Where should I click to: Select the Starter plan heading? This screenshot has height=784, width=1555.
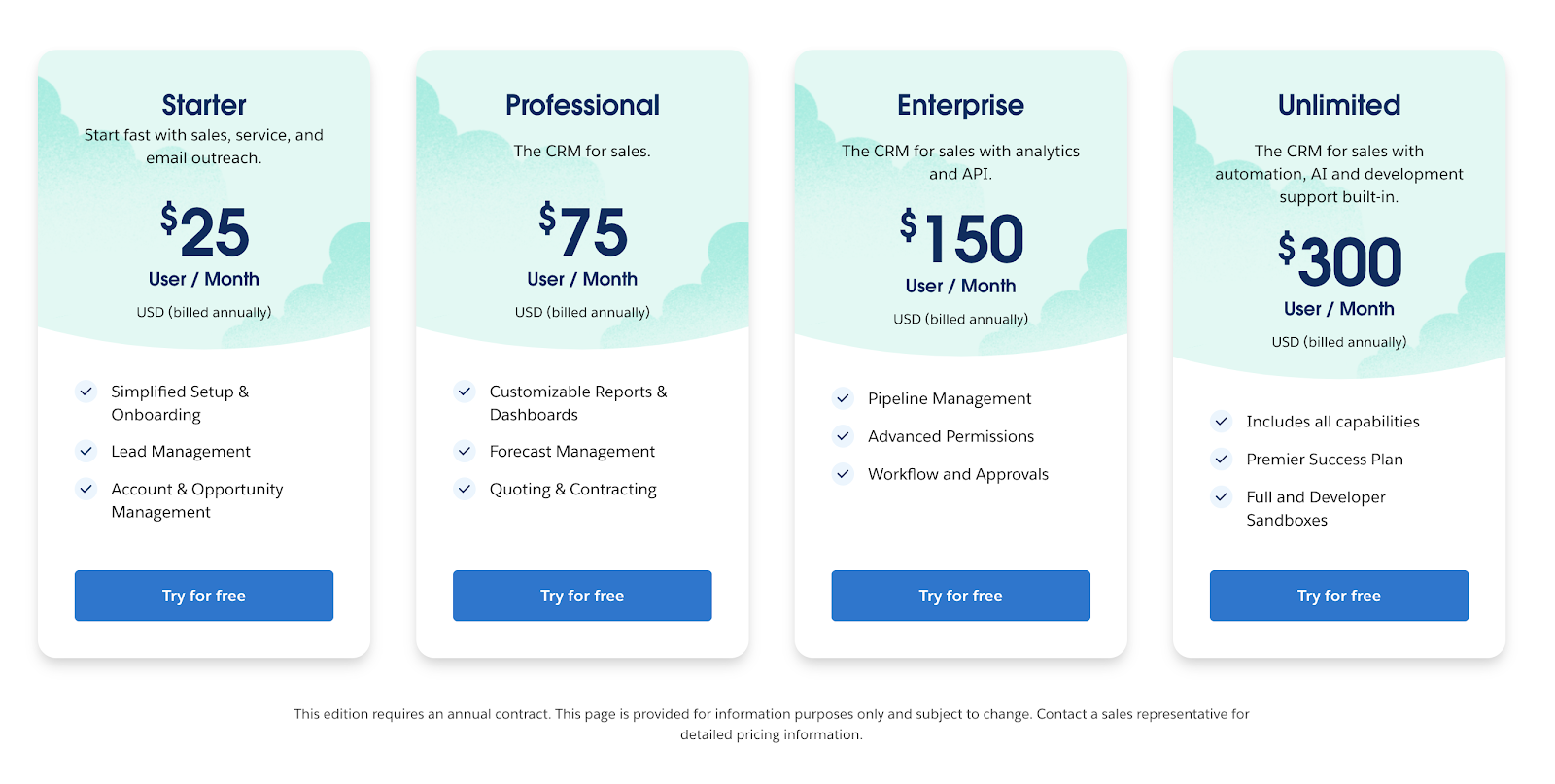(204, 105)
